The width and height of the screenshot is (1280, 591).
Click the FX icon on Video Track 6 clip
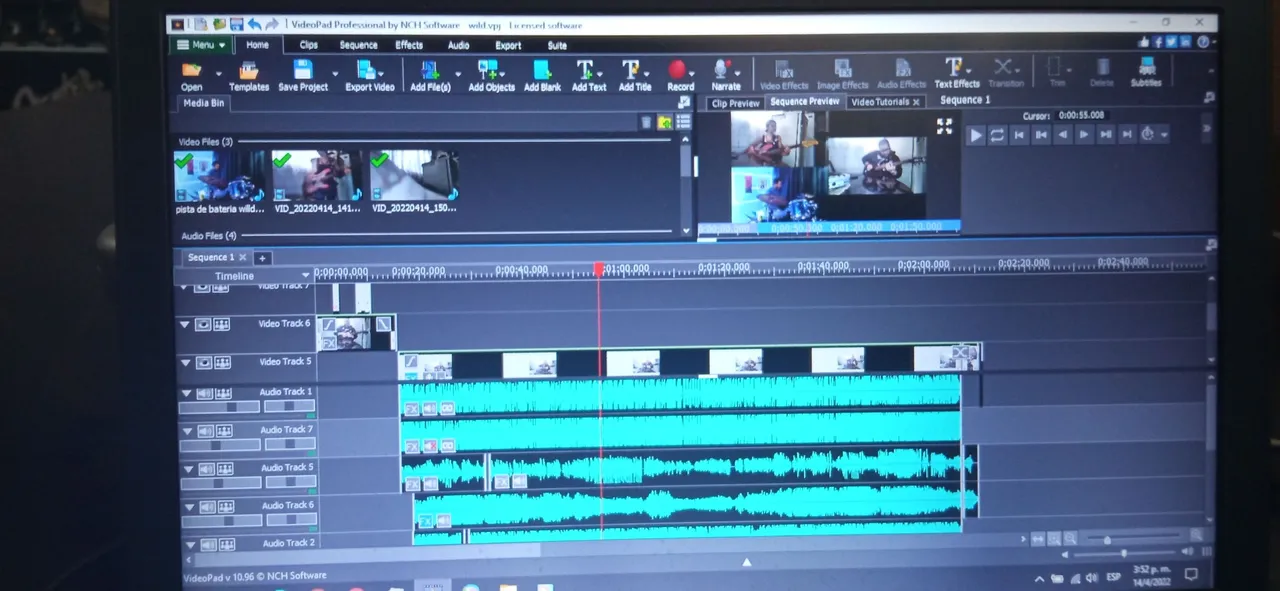[x=328, y=342]
